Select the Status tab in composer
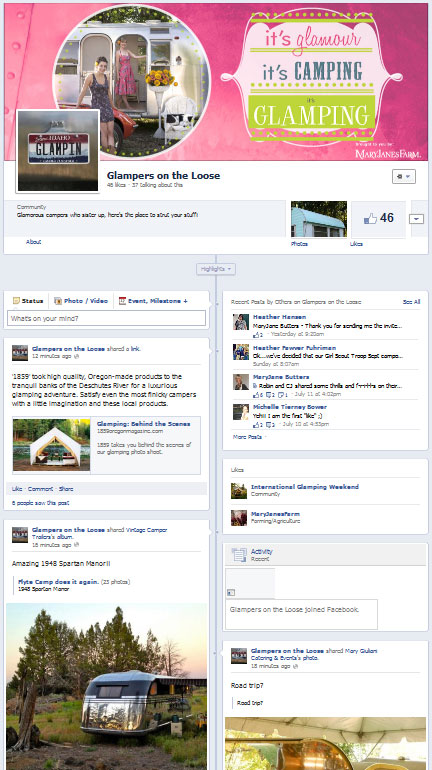432x770 pixels. tap(28, 301)
